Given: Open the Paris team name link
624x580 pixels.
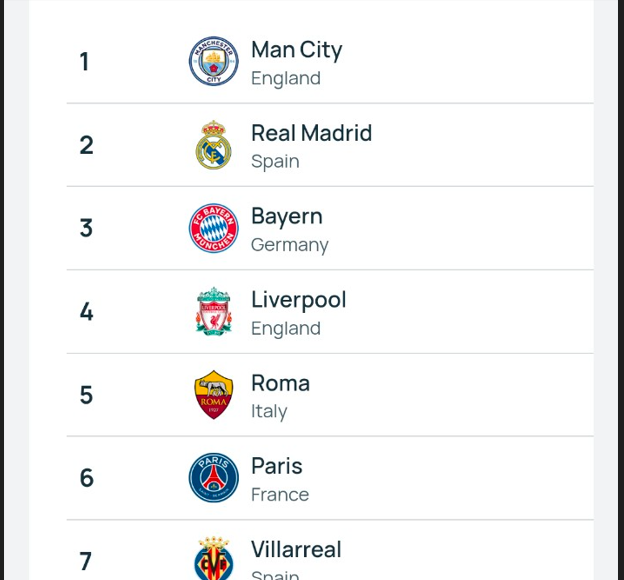Looking at the screenshot, I should (x=277, y=466).
